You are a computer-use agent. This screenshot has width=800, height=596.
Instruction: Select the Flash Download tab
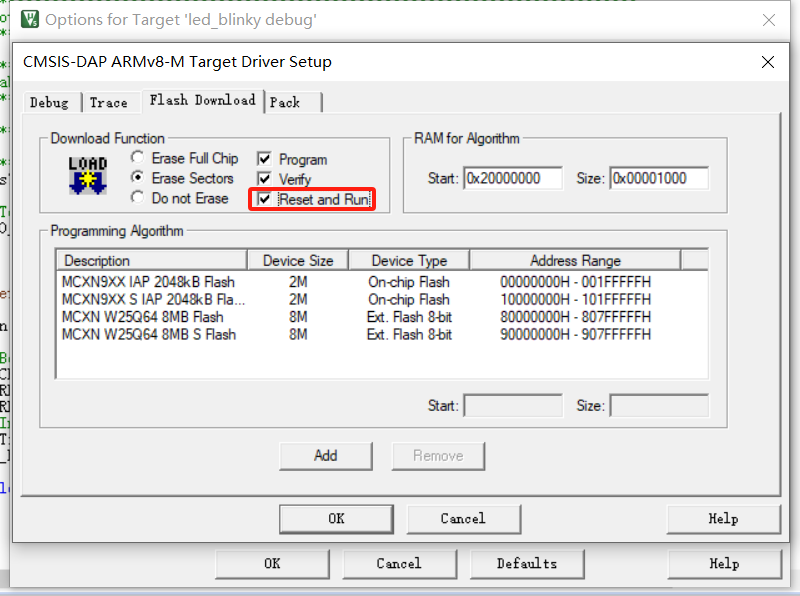point(203,100)
